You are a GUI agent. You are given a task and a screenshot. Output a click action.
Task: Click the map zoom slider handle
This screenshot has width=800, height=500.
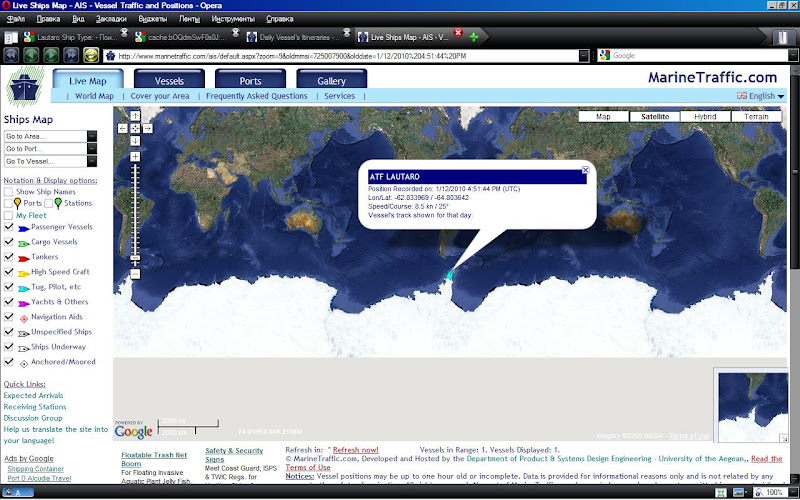click(135, 258)
